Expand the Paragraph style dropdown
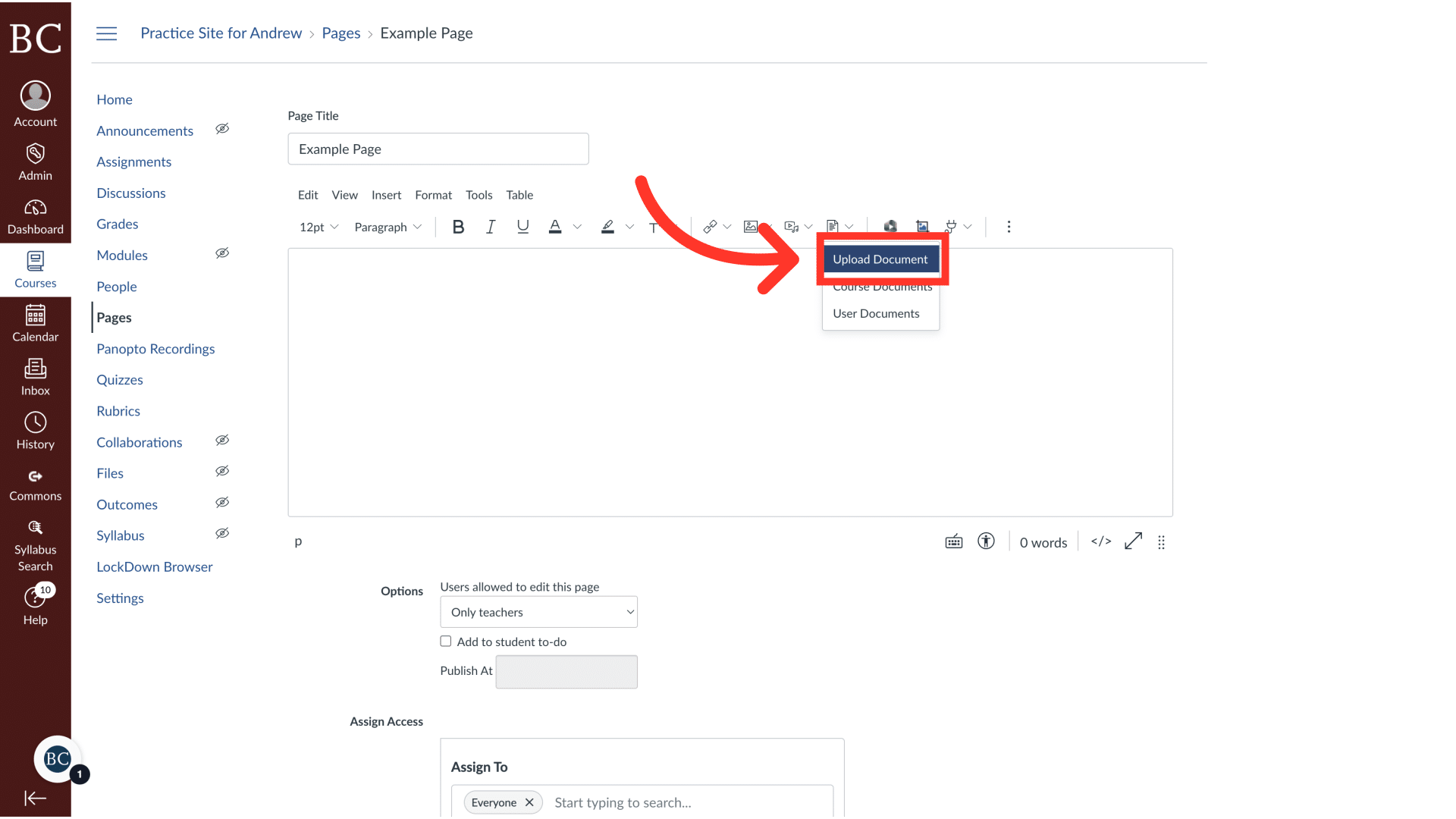The height and width of the screenshot is (819, 1456). coord(388,227)
